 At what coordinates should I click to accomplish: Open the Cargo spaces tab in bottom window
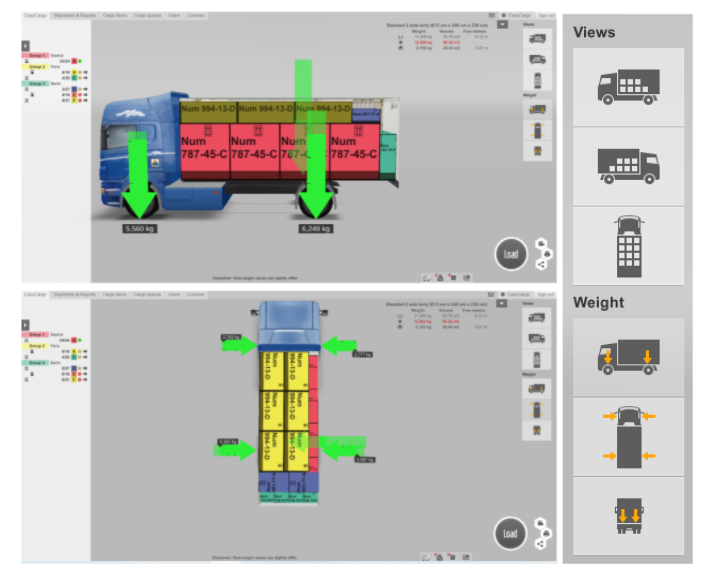(148, 295)
